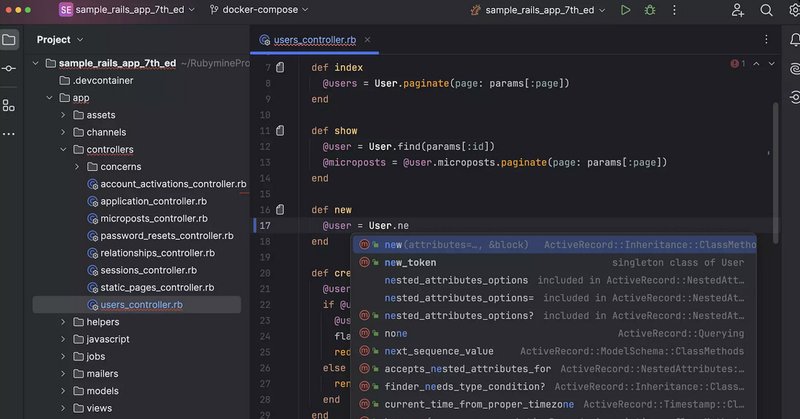Open Project view mode dropdown
The image size is (800, 419).
(59, 40)
